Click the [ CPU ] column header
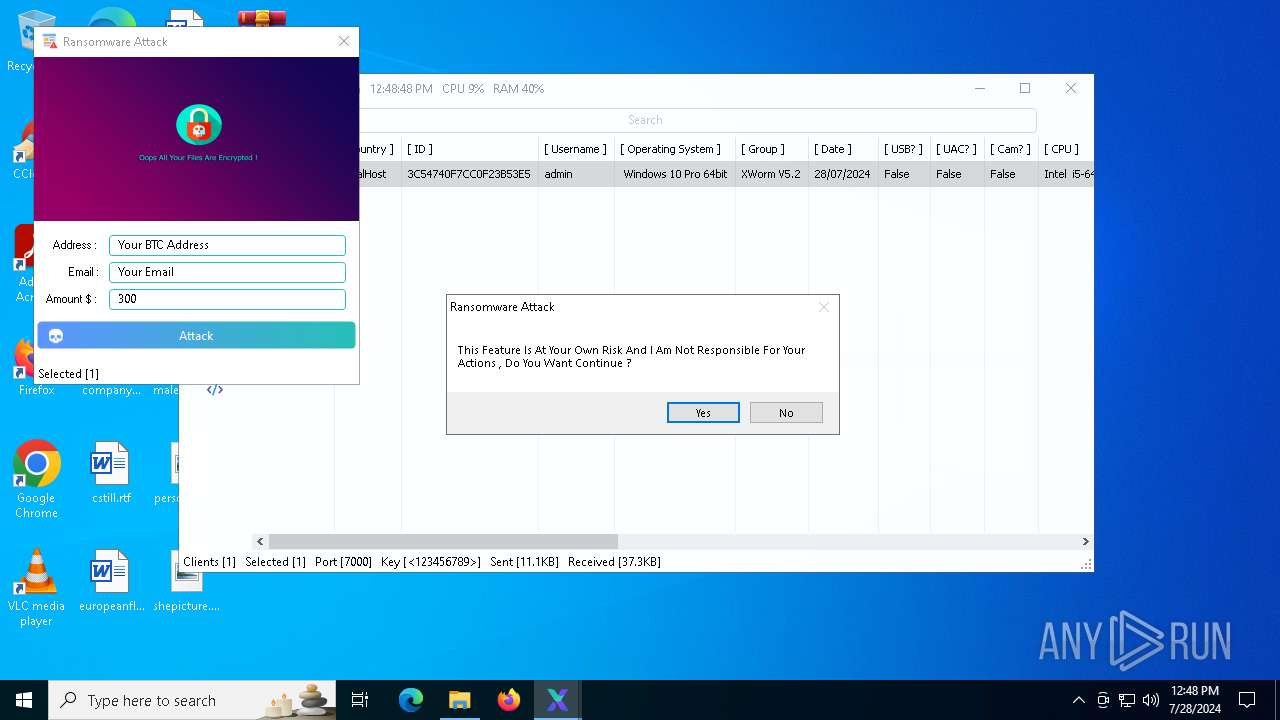 [1062, 149]
